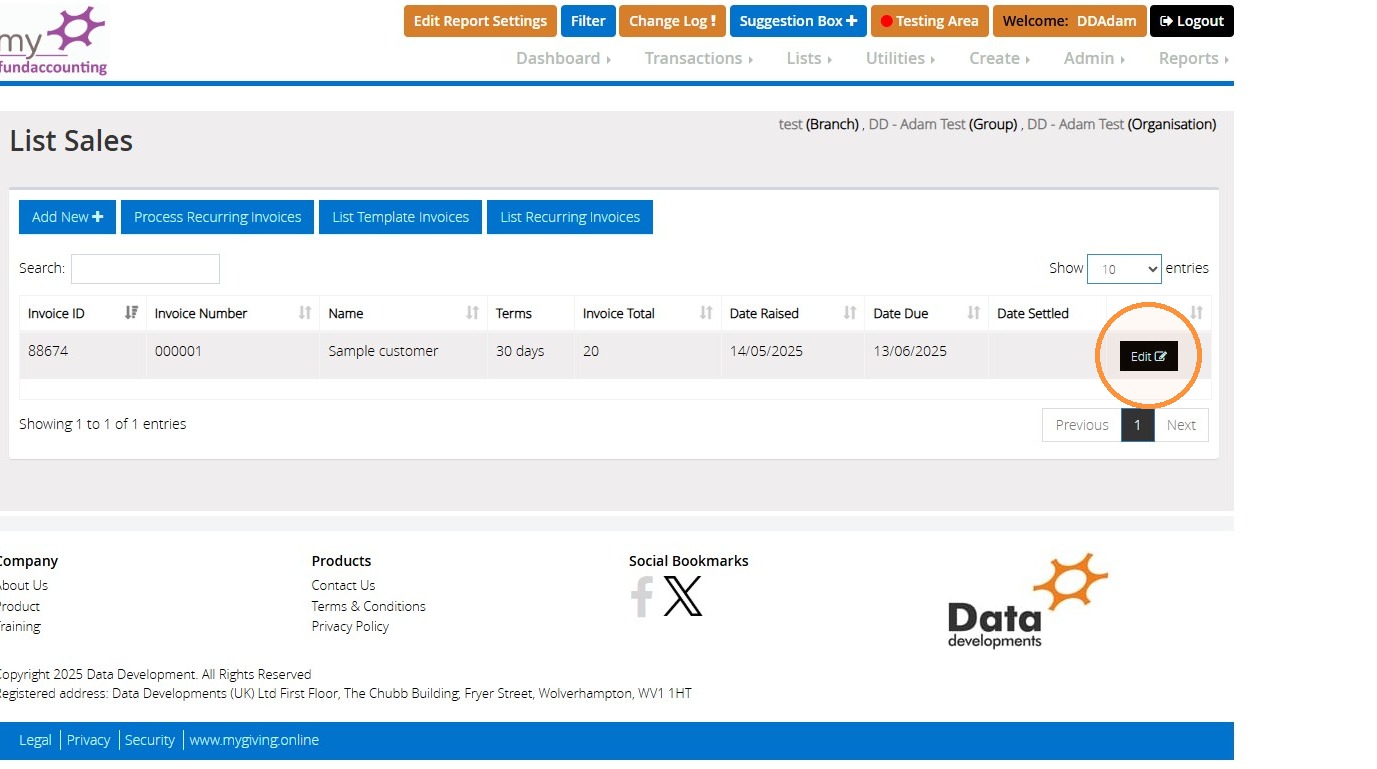Open the Utilities menu
This screenshot has width=1377, height=769.
[x=900, y=58]
